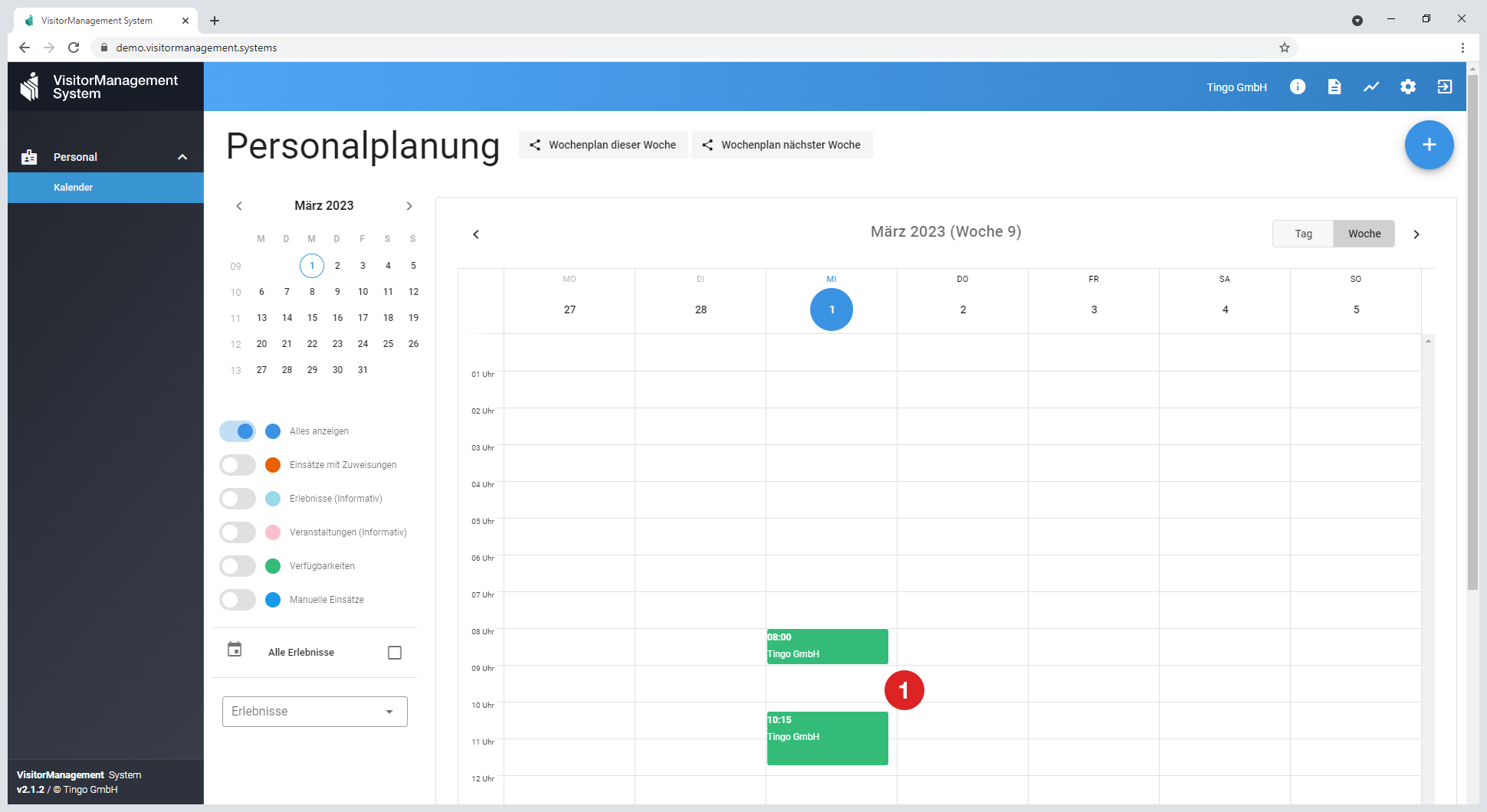Share Wochenplan dieser Woche
The width and height of the screenshot is (1487, 812).
click(603, 145)
